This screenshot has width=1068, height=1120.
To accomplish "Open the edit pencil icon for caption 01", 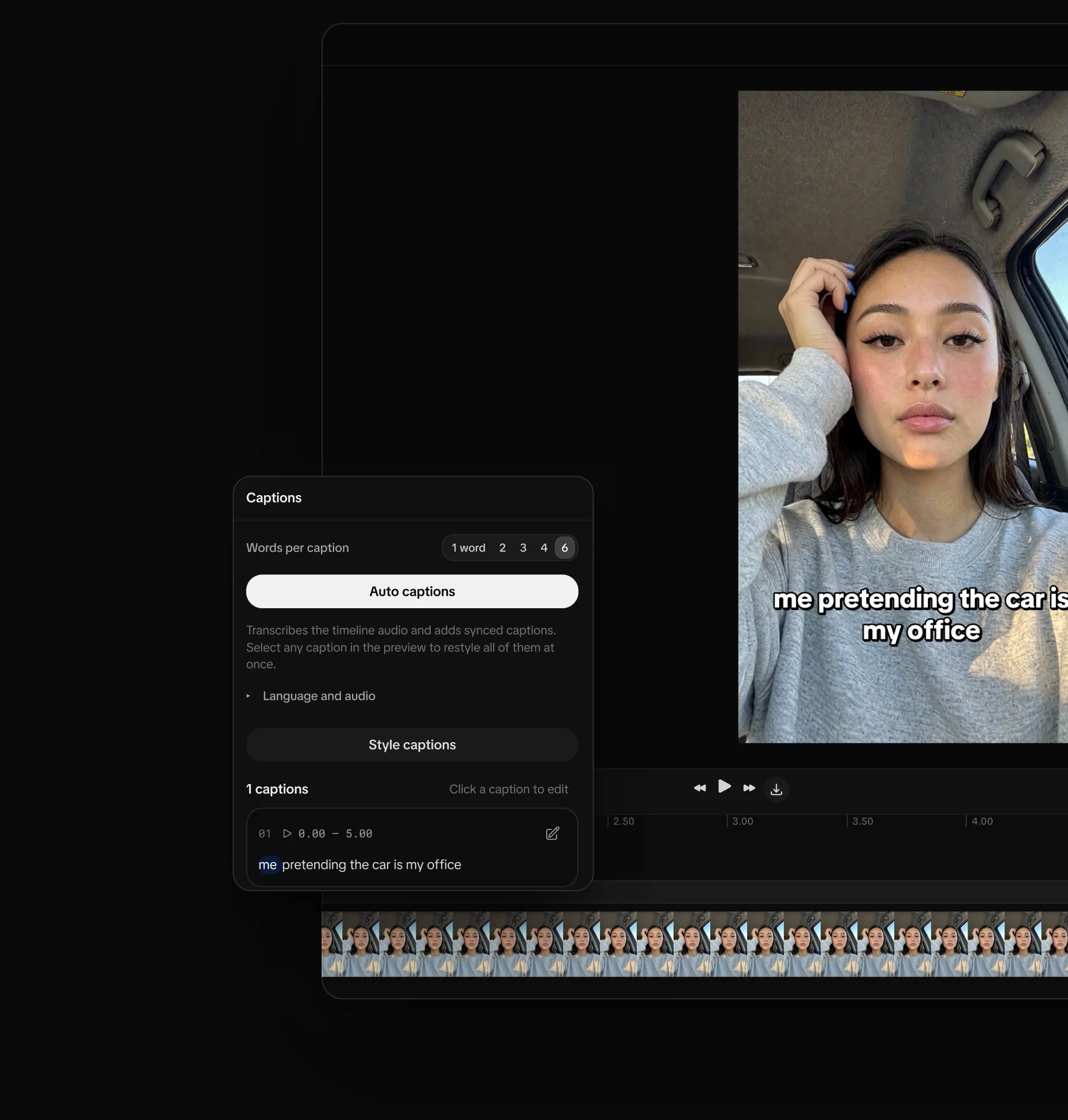I will tap(552, 833).
